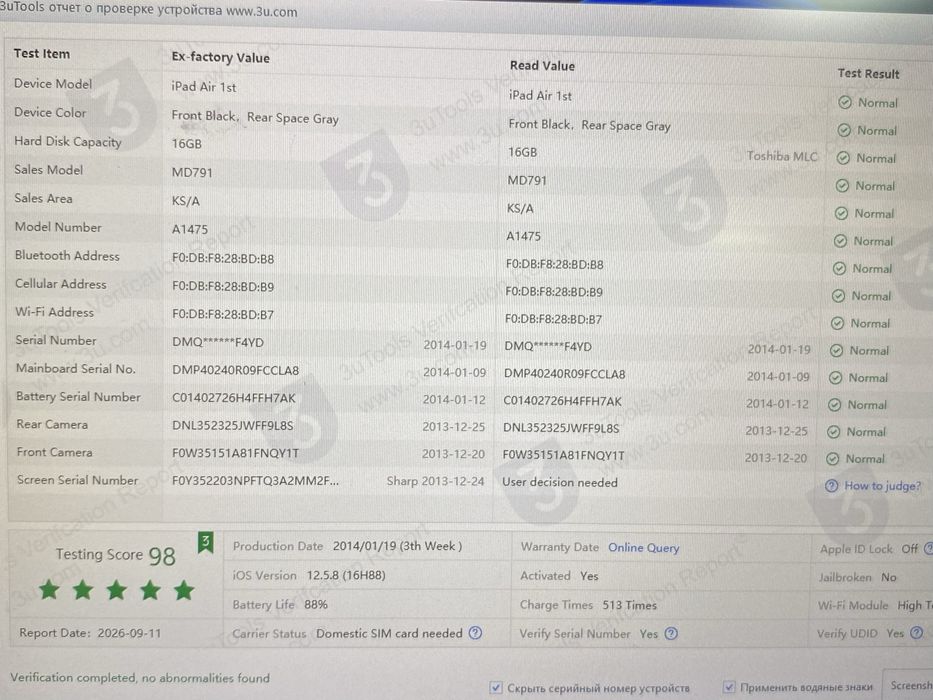Click the Carrier Status help question icon
The width and height of the screenshot is (933, 700).
[x=475, y=633]
